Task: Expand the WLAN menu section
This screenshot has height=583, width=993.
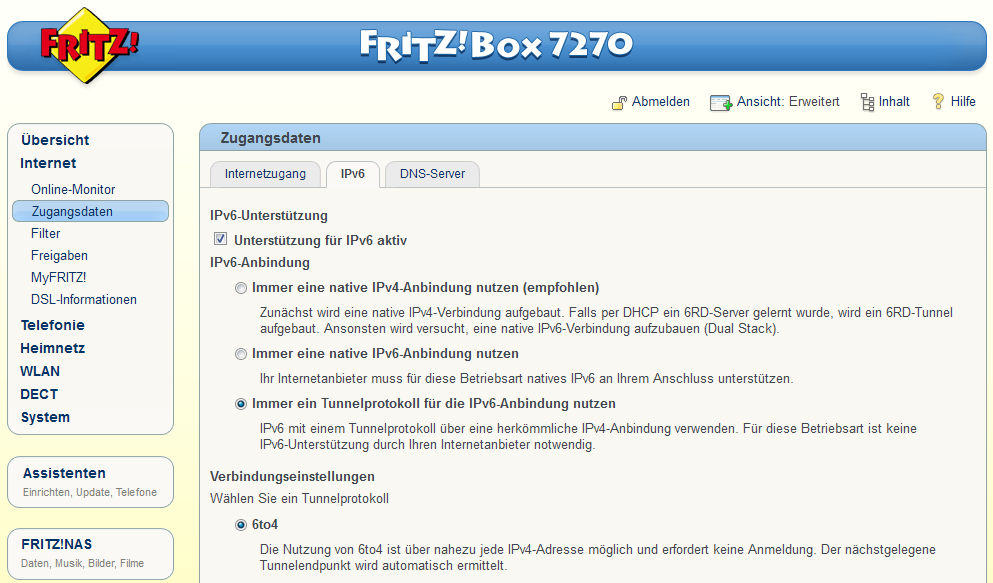Action: pyautogui.click(x=40, y=372)
